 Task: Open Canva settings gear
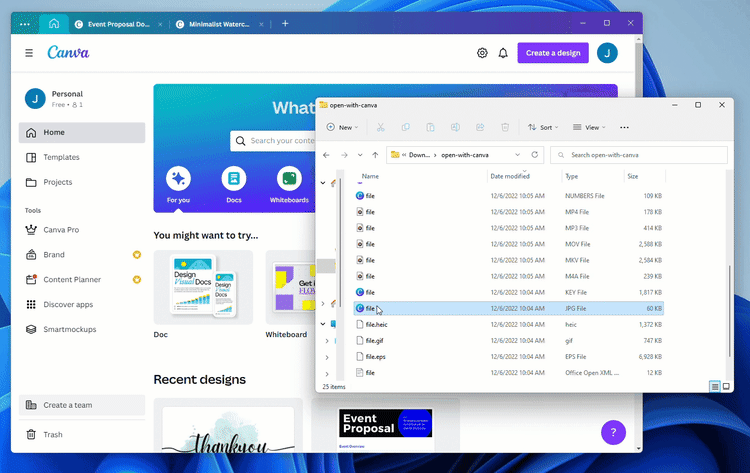[x=482, y=53]
